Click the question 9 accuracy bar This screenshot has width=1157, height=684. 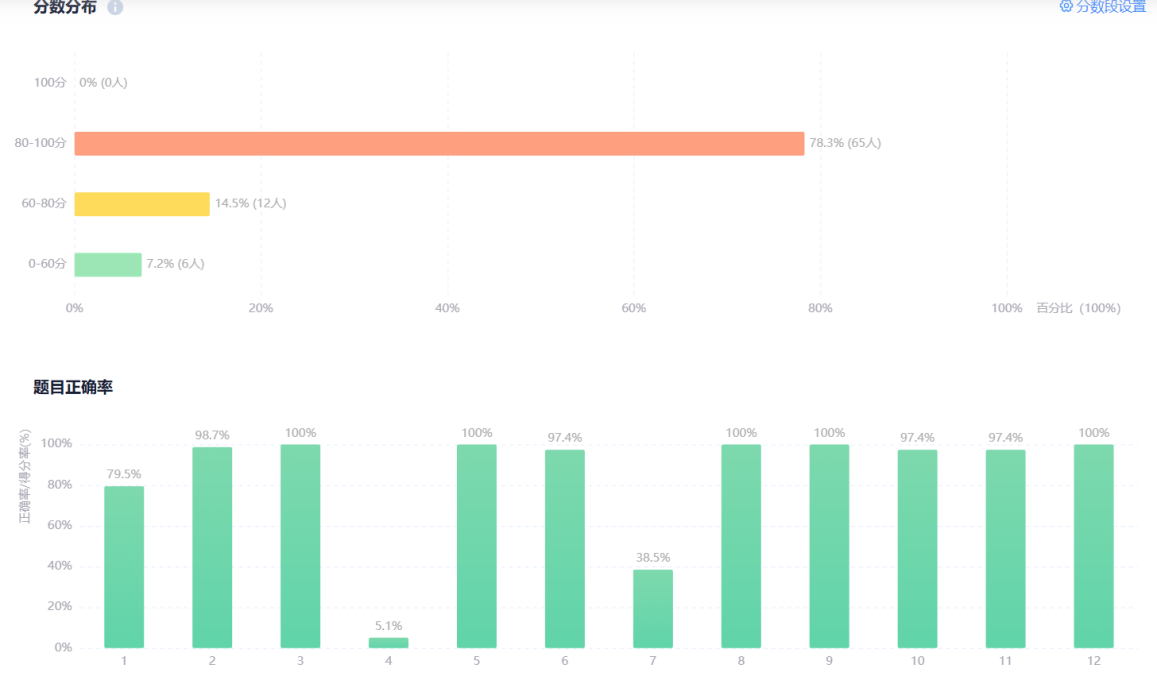(x=829, y=546)
